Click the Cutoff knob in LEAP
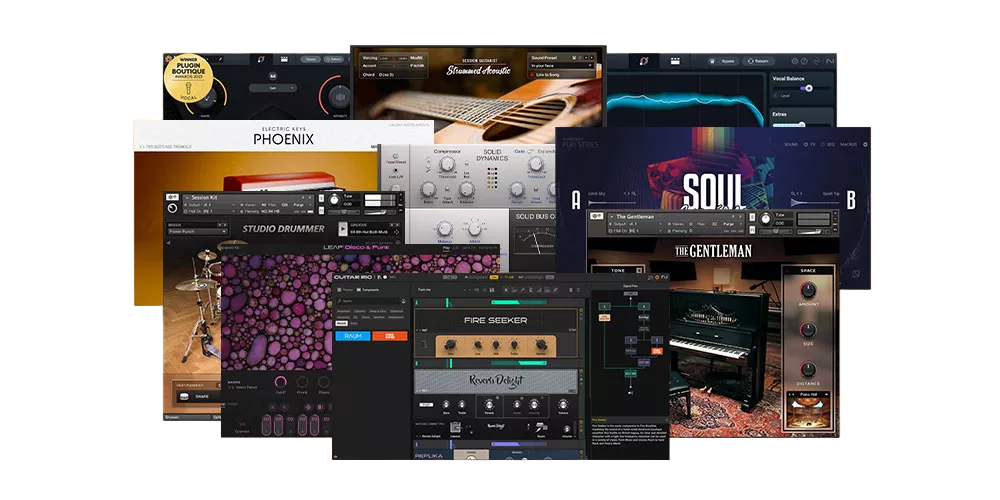 (x=281, y=383)
